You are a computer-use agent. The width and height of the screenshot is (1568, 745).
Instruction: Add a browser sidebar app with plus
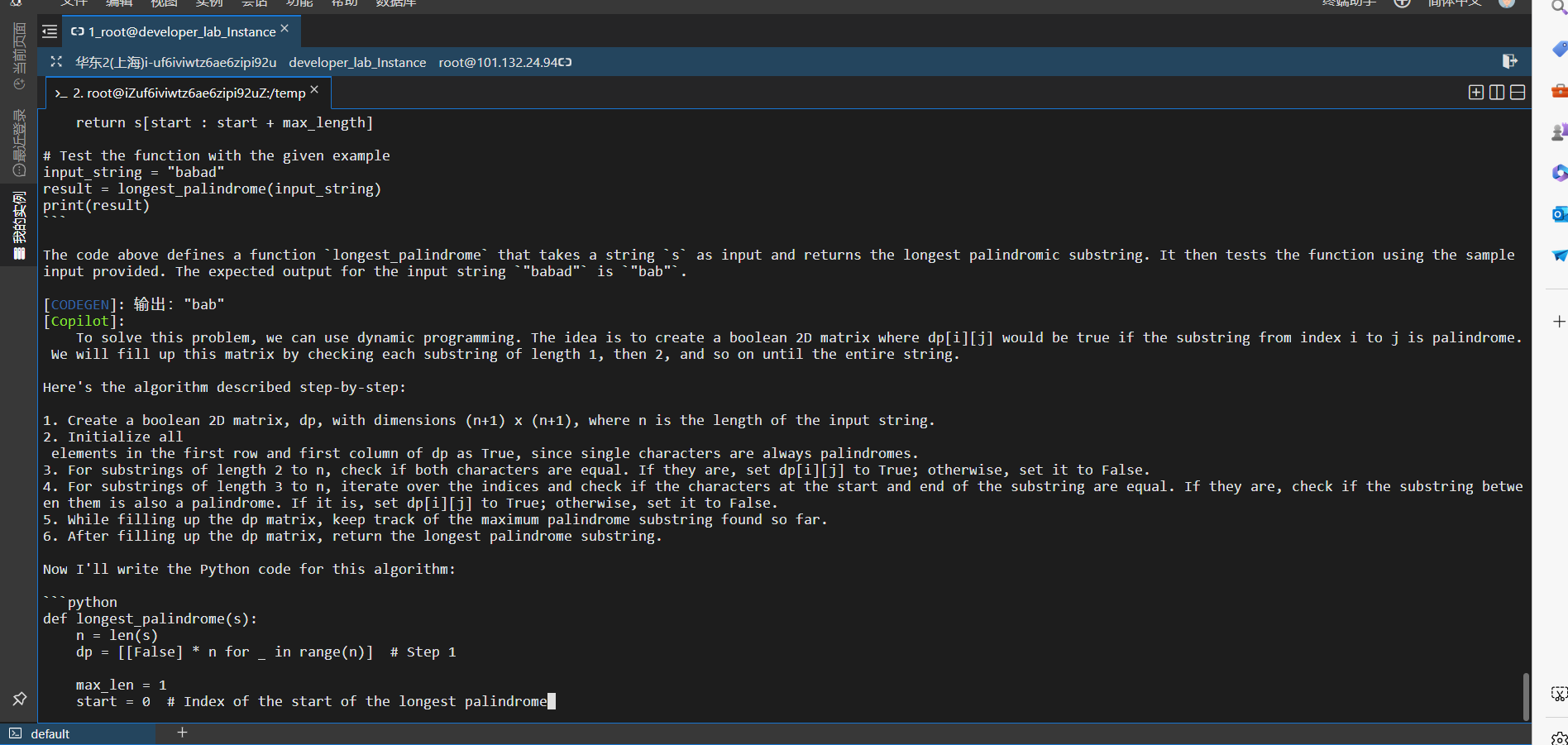point(1559,321)
